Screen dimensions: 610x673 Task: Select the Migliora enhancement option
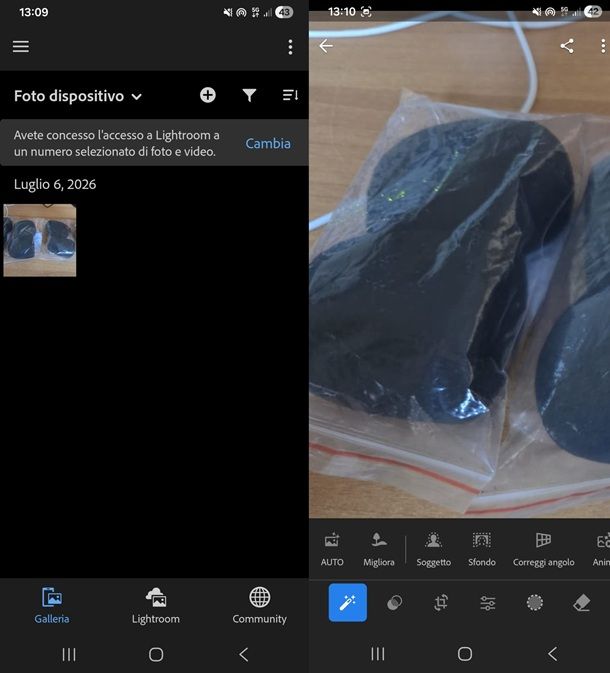point(379,550)
